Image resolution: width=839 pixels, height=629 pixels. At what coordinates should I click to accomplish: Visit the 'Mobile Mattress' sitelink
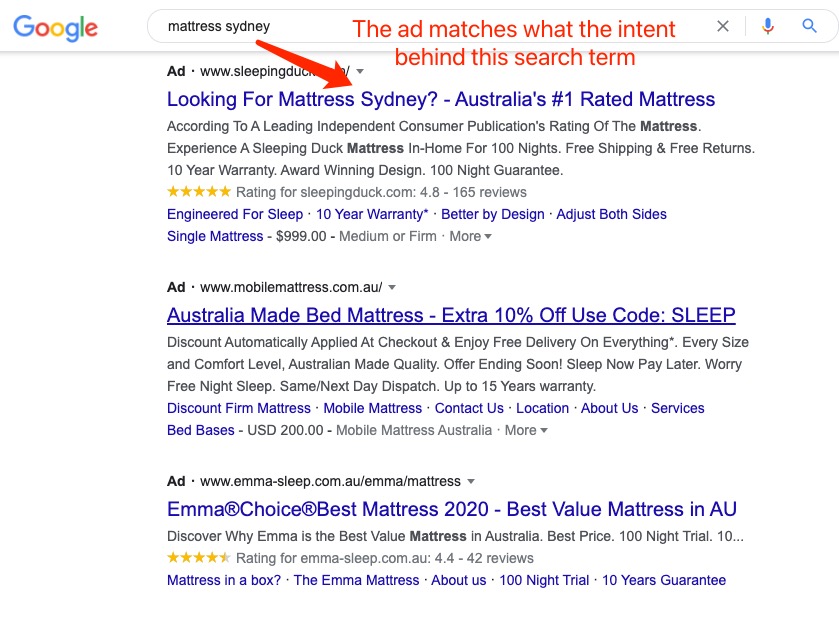click(373, 408)
